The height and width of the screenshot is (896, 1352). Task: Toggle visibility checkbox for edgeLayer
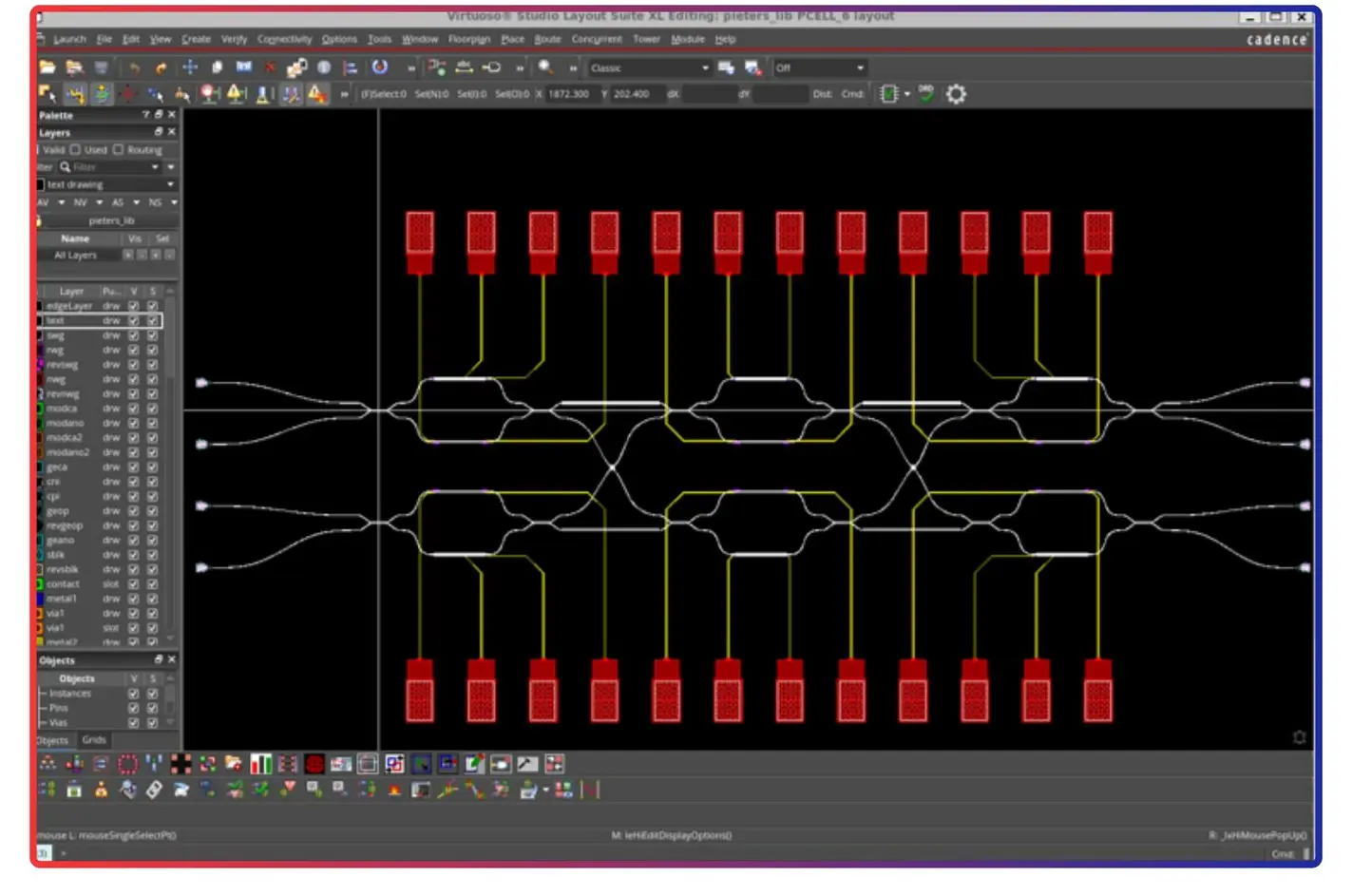(134, 306)
